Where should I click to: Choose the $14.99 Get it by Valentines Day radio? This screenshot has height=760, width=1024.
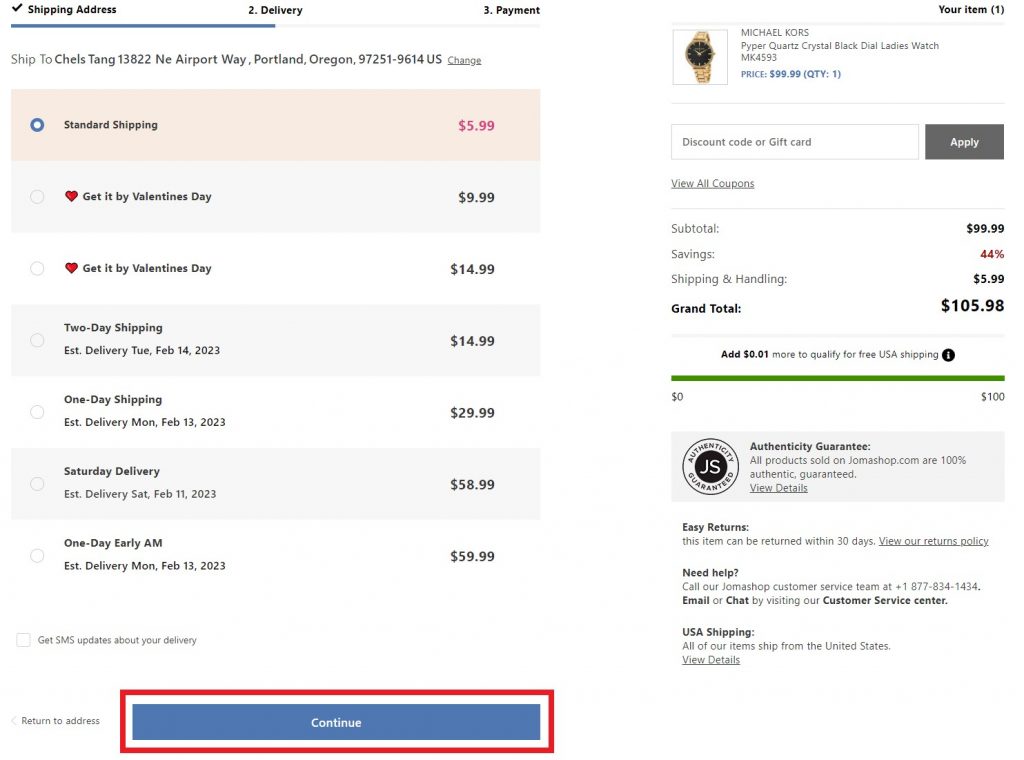[37, 268]
